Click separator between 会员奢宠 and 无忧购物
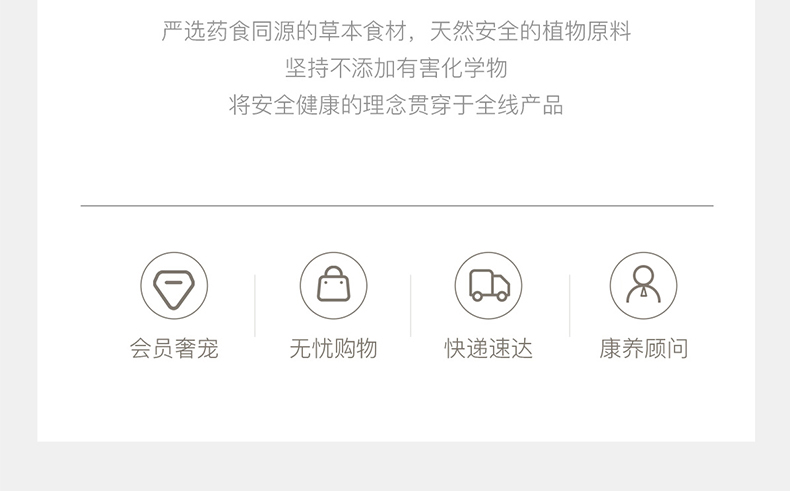 pos(255,306)
